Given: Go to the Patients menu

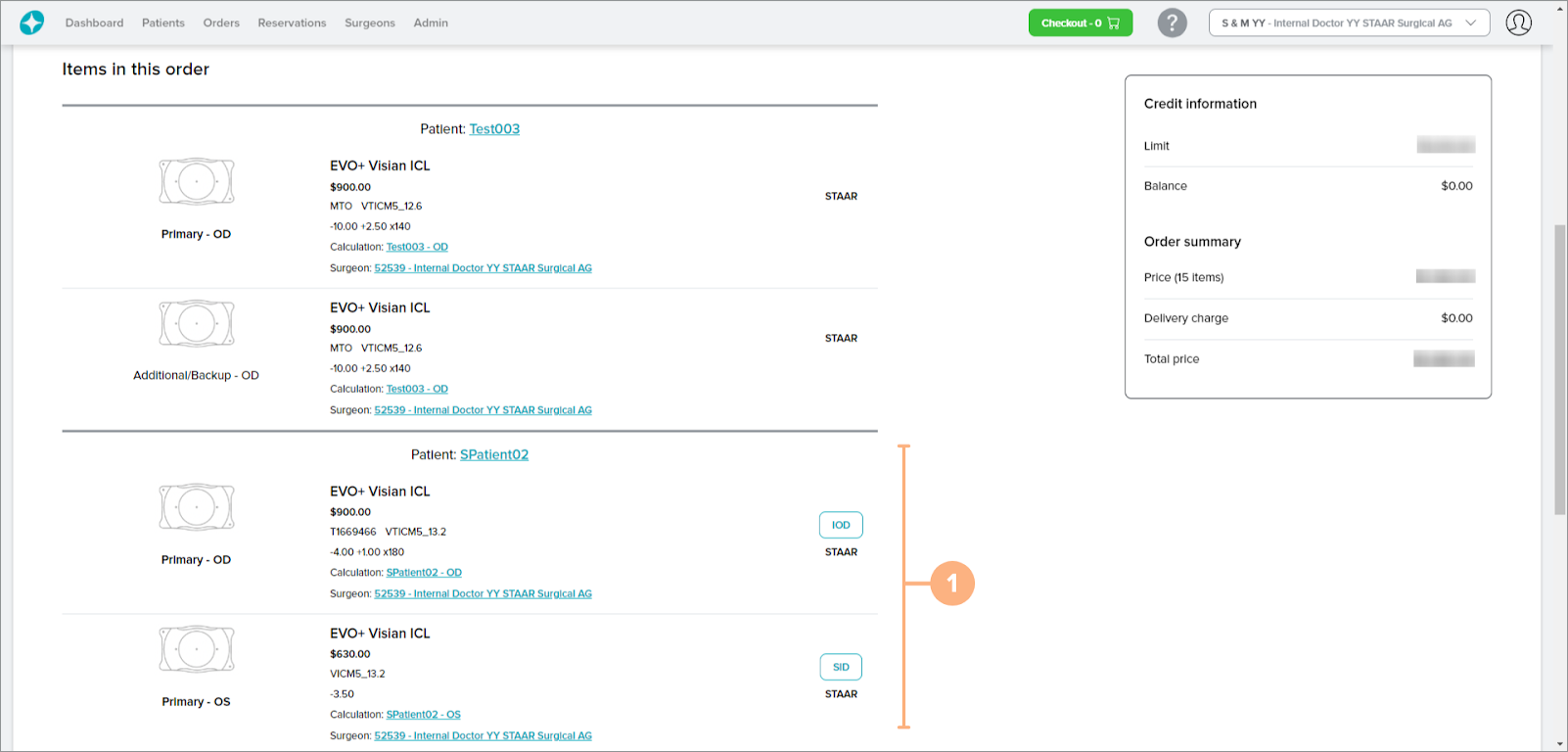Looking at the screenshot, I should pos(162,23).
